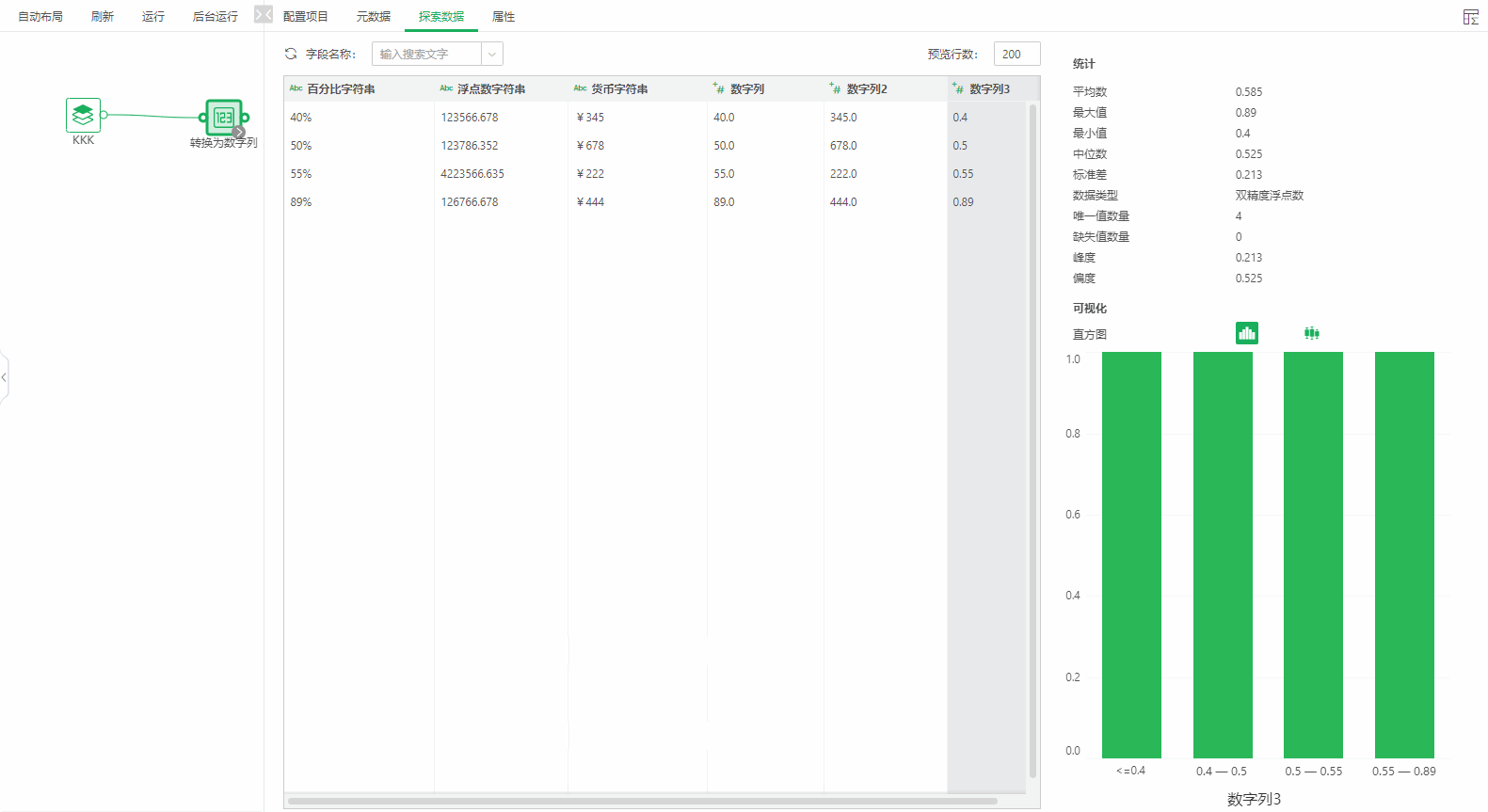1488x812 pixels.
Task: Open the 配置项目 tab
Action: point(305,17)
